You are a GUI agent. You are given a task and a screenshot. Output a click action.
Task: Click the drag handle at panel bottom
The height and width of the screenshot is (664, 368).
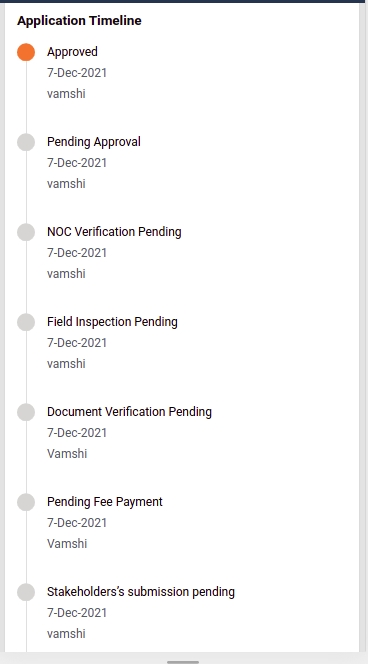[183, 661]
